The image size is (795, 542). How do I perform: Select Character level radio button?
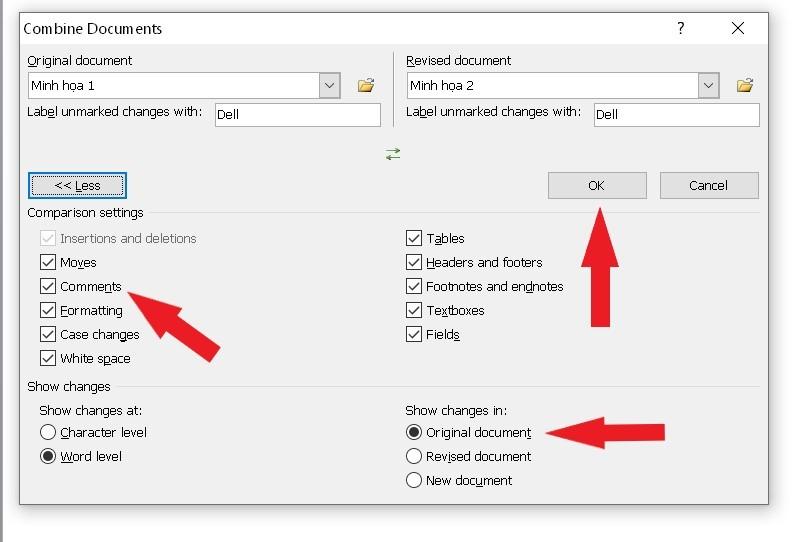[x=48, y=433]
